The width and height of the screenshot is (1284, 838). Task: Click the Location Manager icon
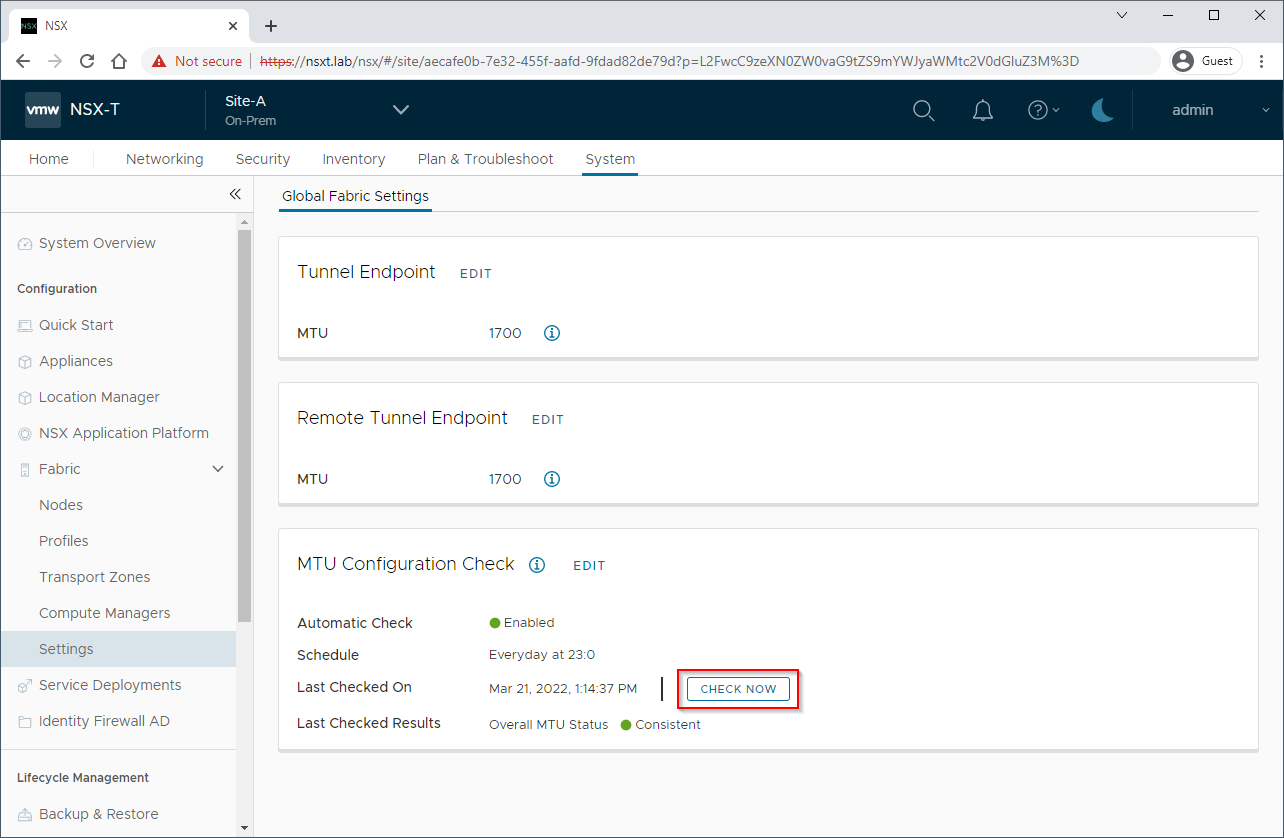(x=25, y=397)
